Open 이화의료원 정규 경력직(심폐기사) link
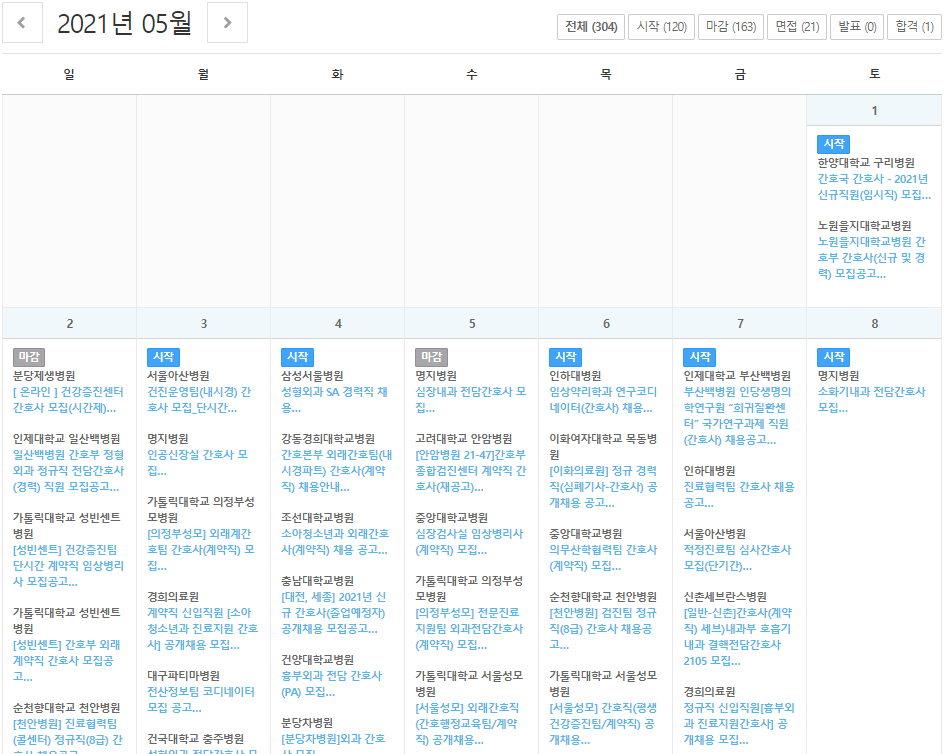The image size is (945, 754). 603,487
